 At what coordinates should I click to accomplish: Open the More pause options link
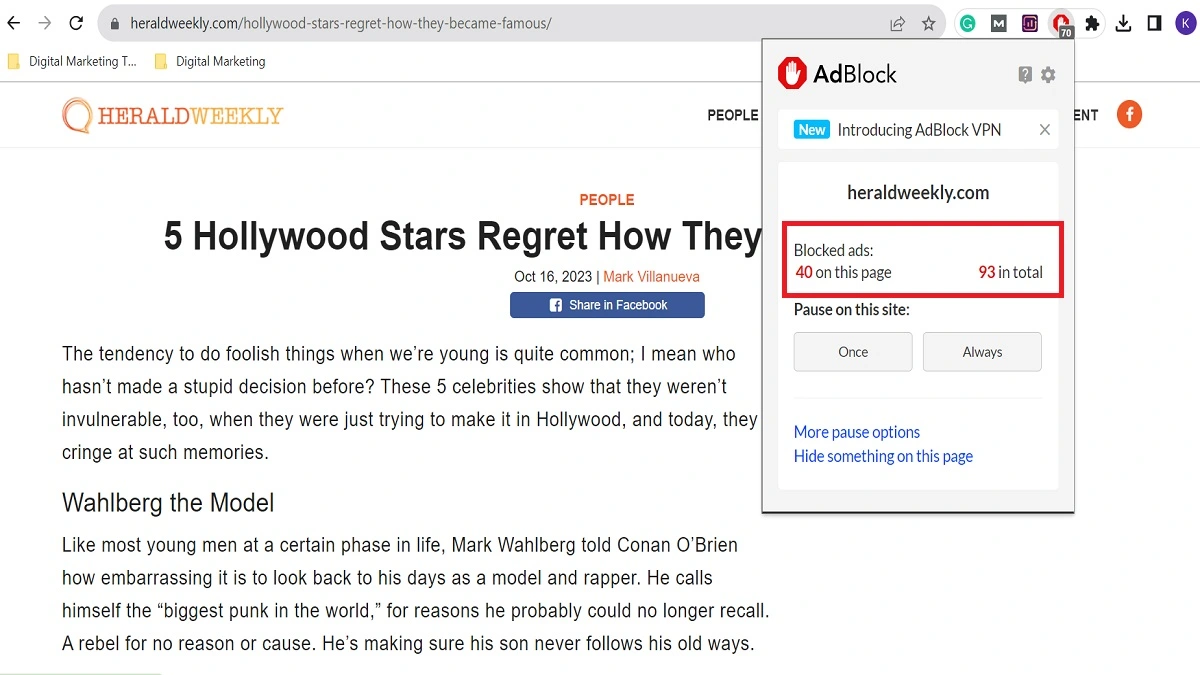[x=857, y=432]
